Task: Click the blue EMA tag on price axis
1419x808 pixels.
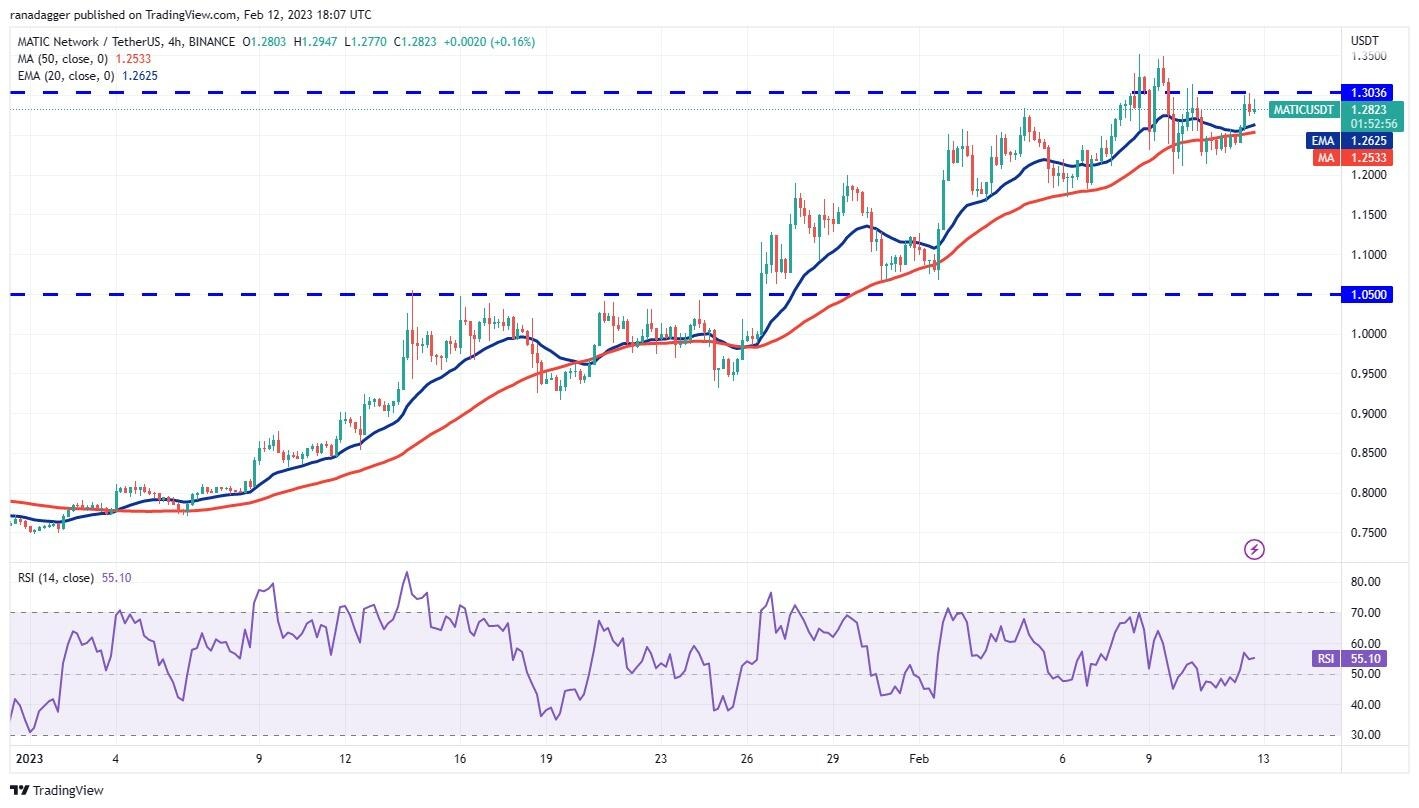Action: coord(1323,141)
